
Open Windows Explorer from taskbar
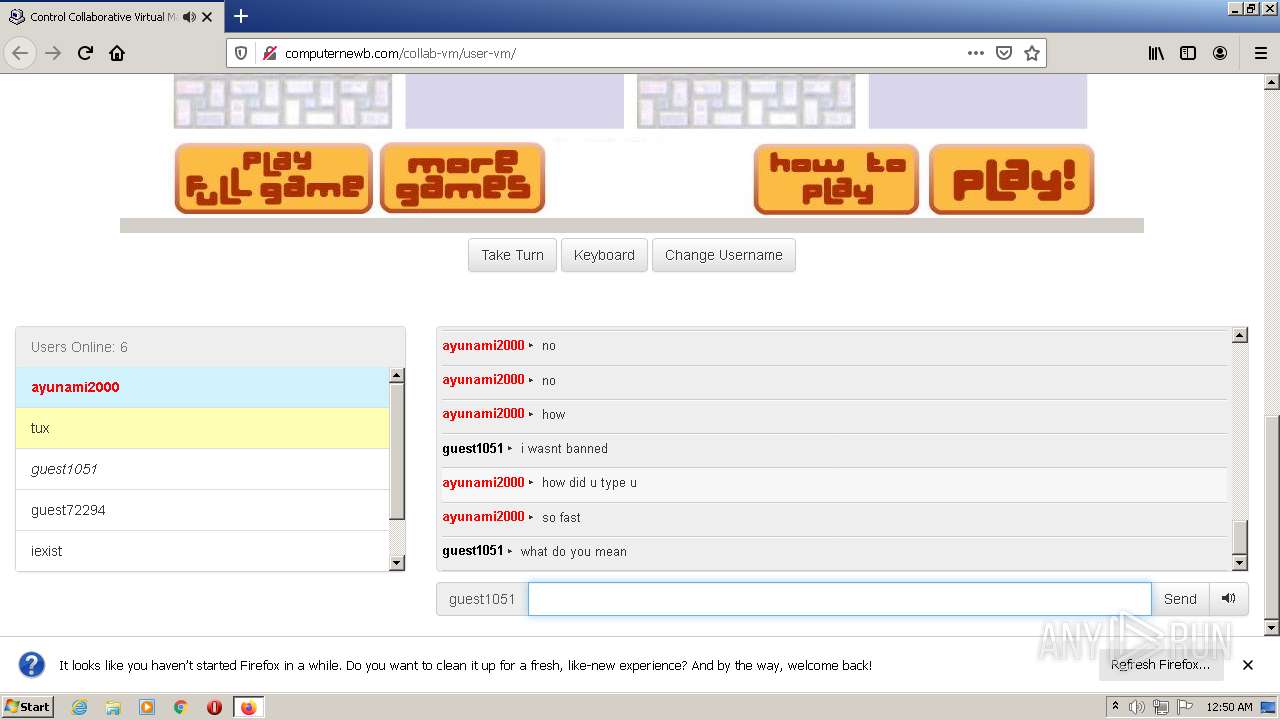(x=113, y=707)
